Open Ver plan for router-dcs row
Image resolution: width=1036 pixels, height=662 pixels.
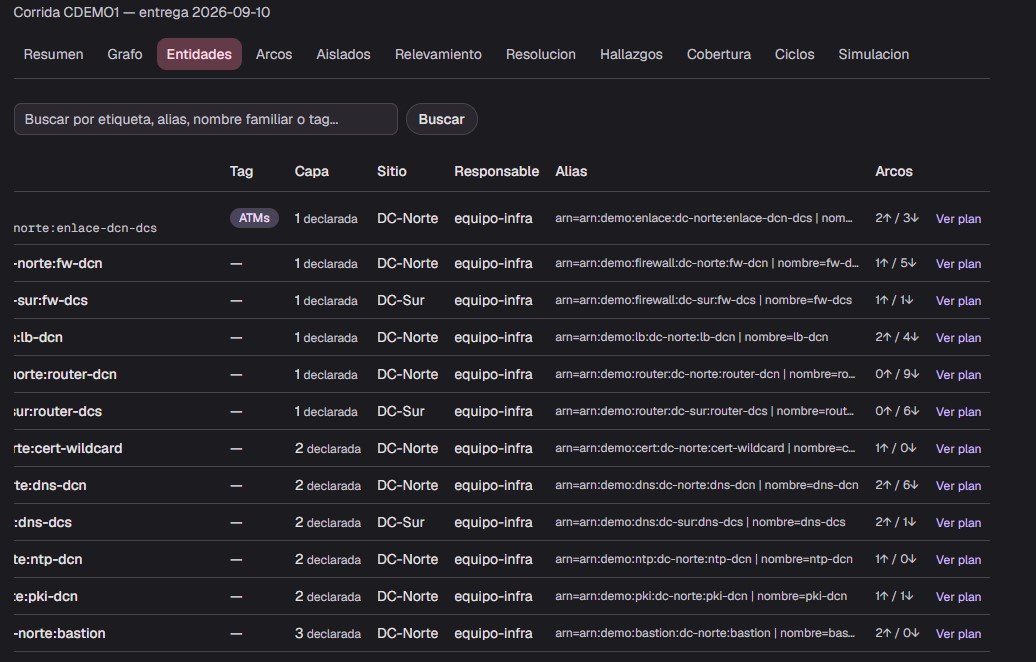[x=958, y=412]
